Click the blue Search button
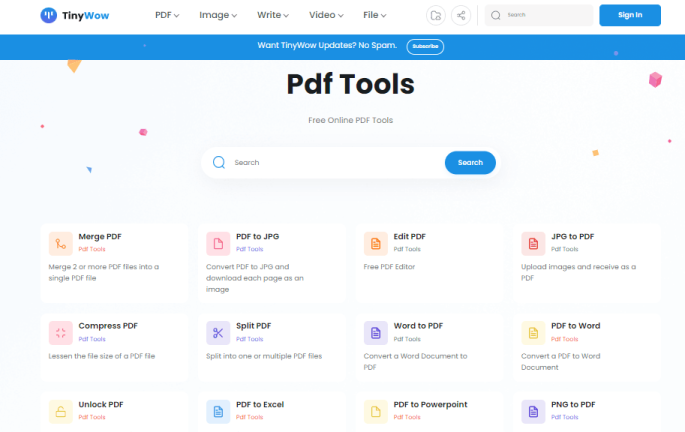 (x=470, y=162)
